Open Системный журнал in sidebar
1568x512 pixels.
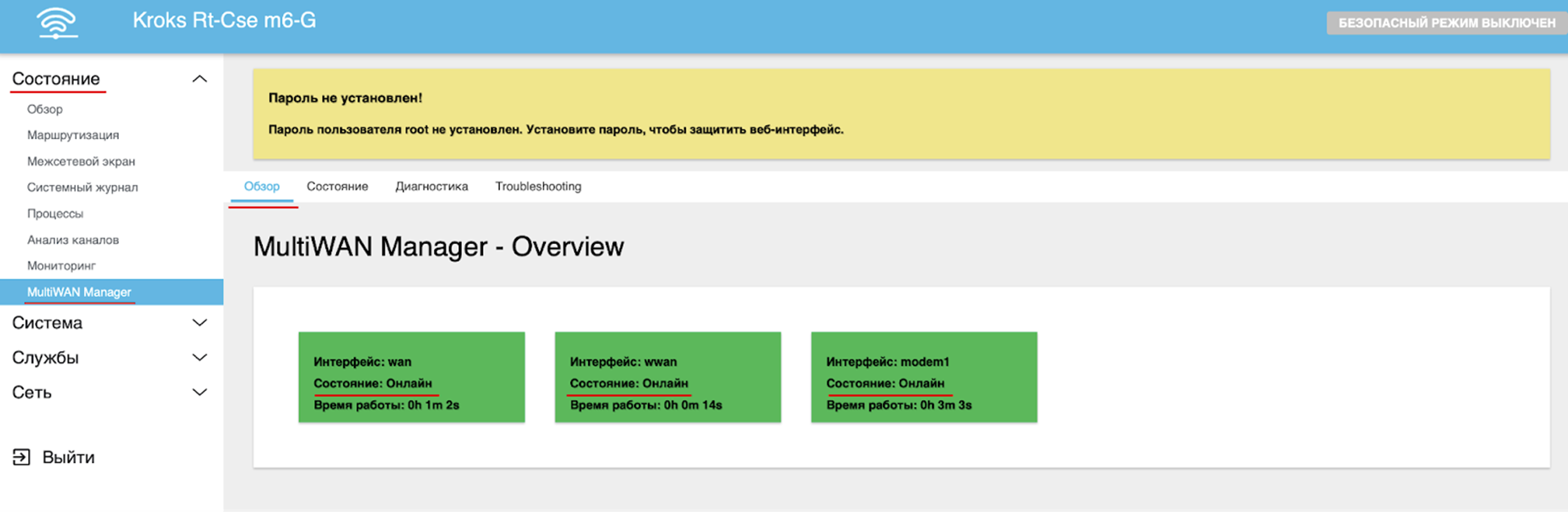pos(82,187)
